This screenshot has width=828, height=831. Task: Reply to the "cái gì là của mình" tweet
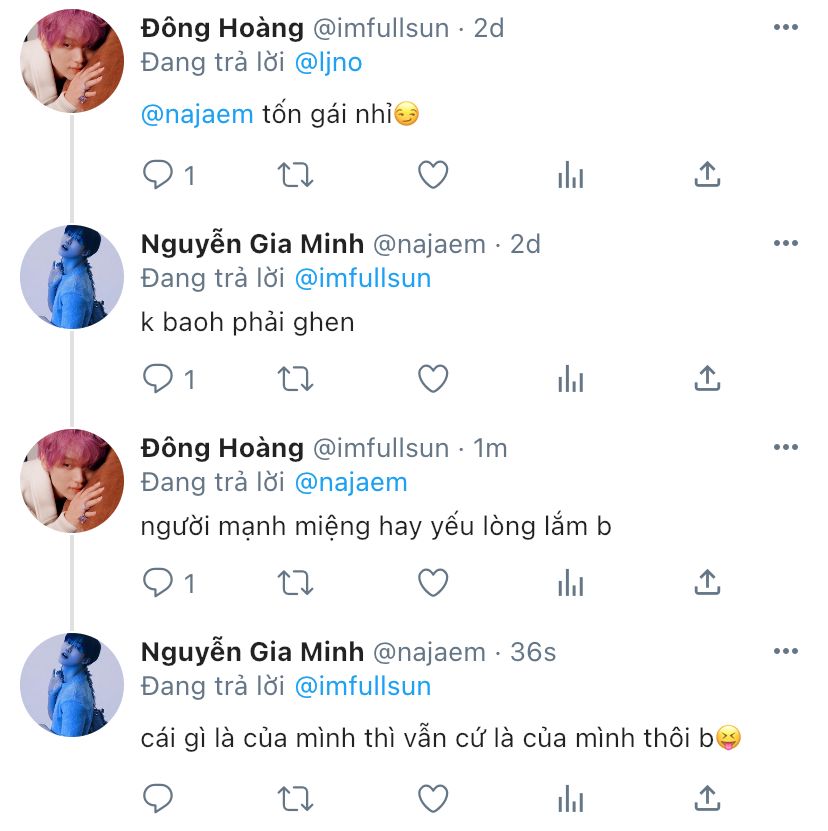pyautogui.click(x=159, y=798)
